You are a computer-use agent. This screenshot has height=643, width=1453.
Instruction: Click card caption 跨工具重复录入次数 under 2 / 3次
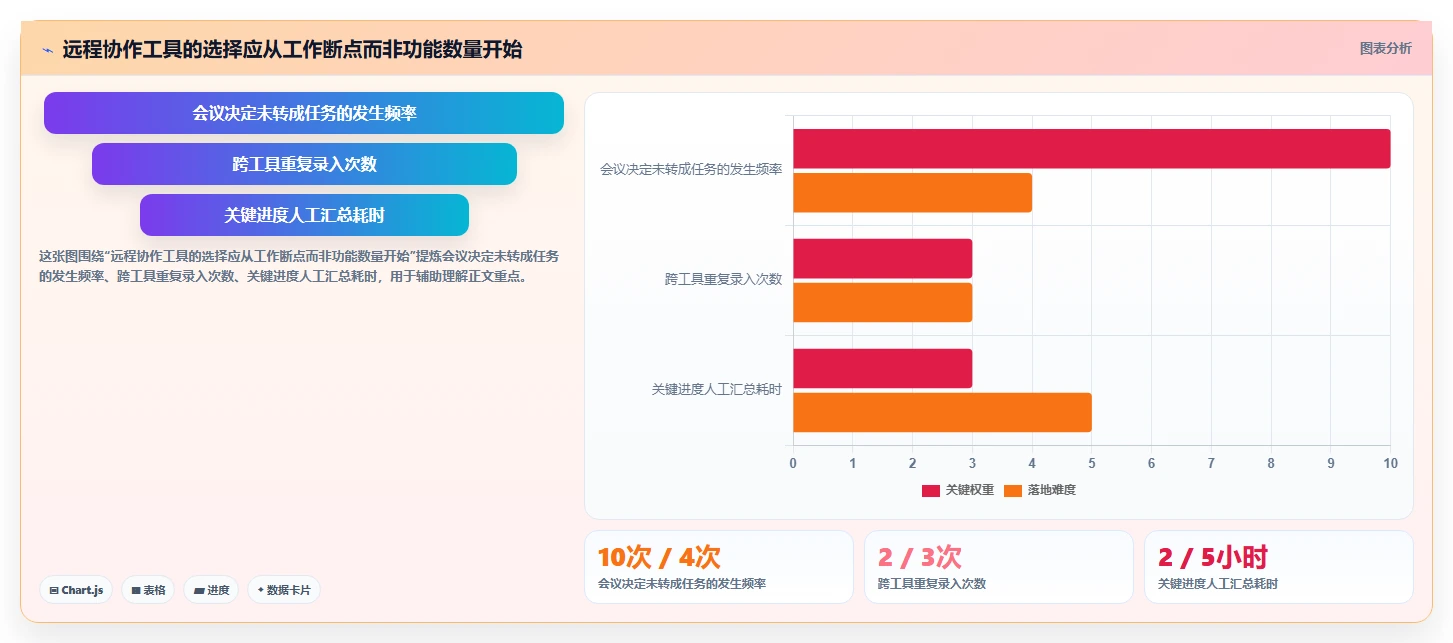point(932,584)
